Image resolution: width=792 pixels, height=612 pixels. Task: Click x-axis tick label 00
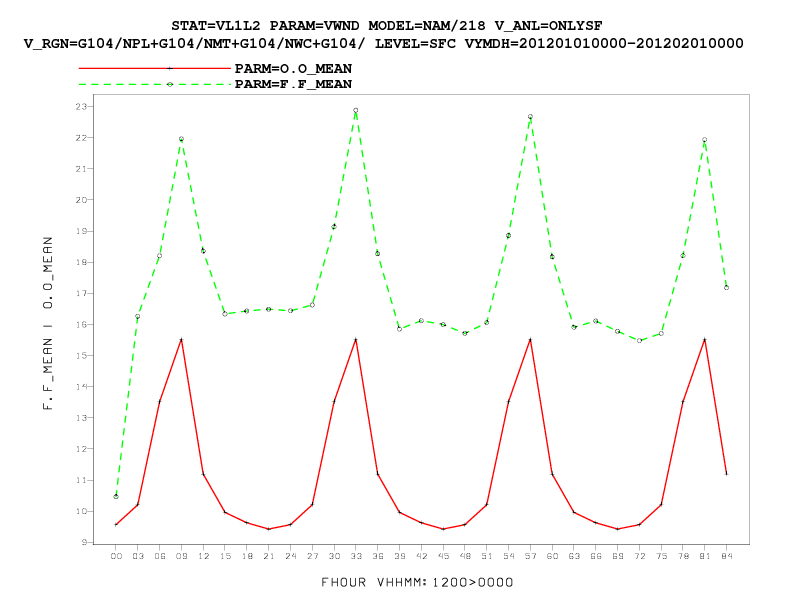click(x=116, y=556)
